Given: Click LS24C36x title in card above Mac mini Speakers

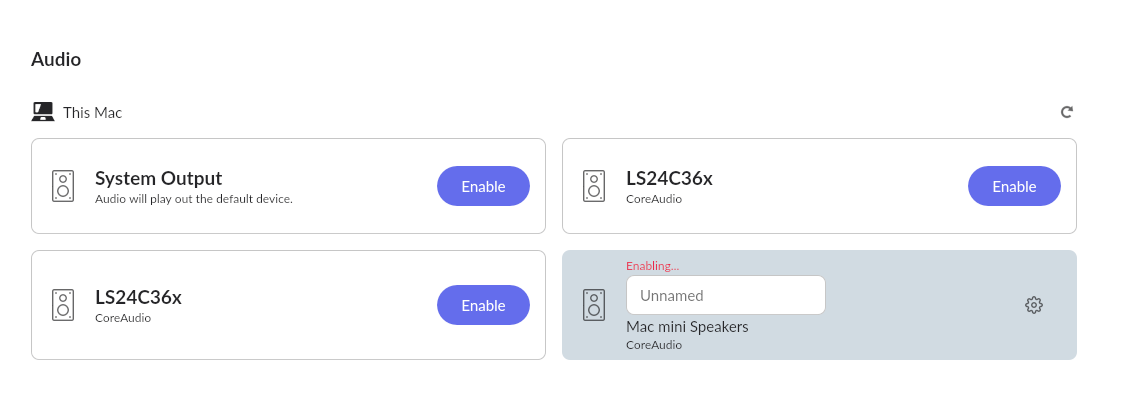Looking at the screenshot, I should (x=669, y=178).
